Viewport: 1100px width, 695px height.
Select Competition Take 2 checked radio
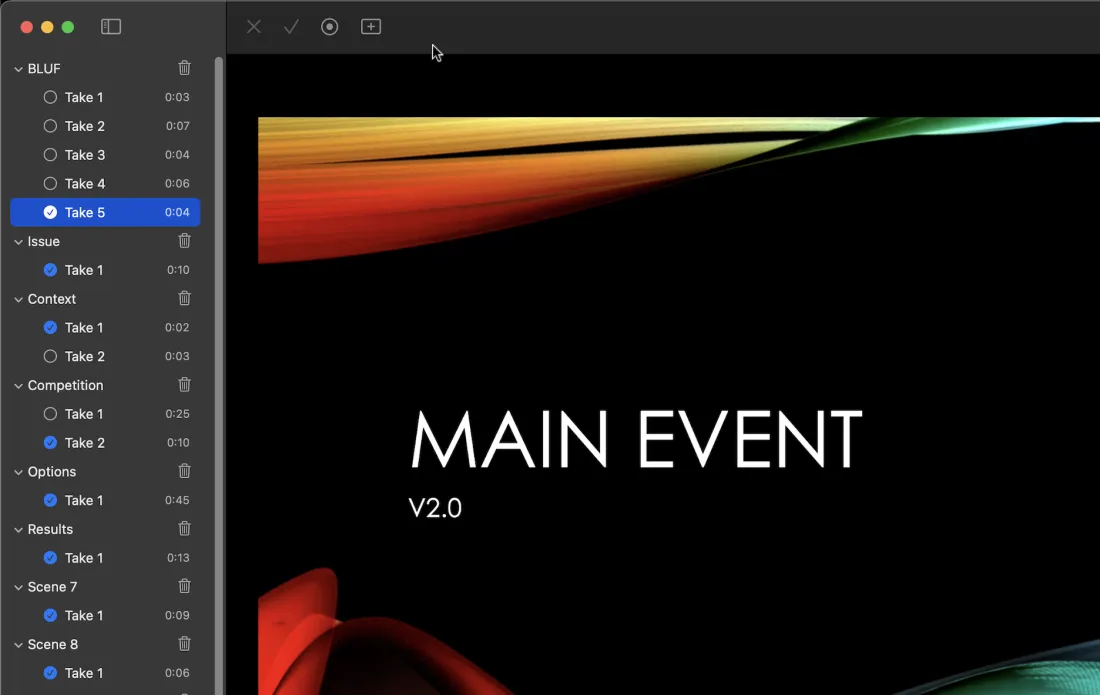(51, 443)
